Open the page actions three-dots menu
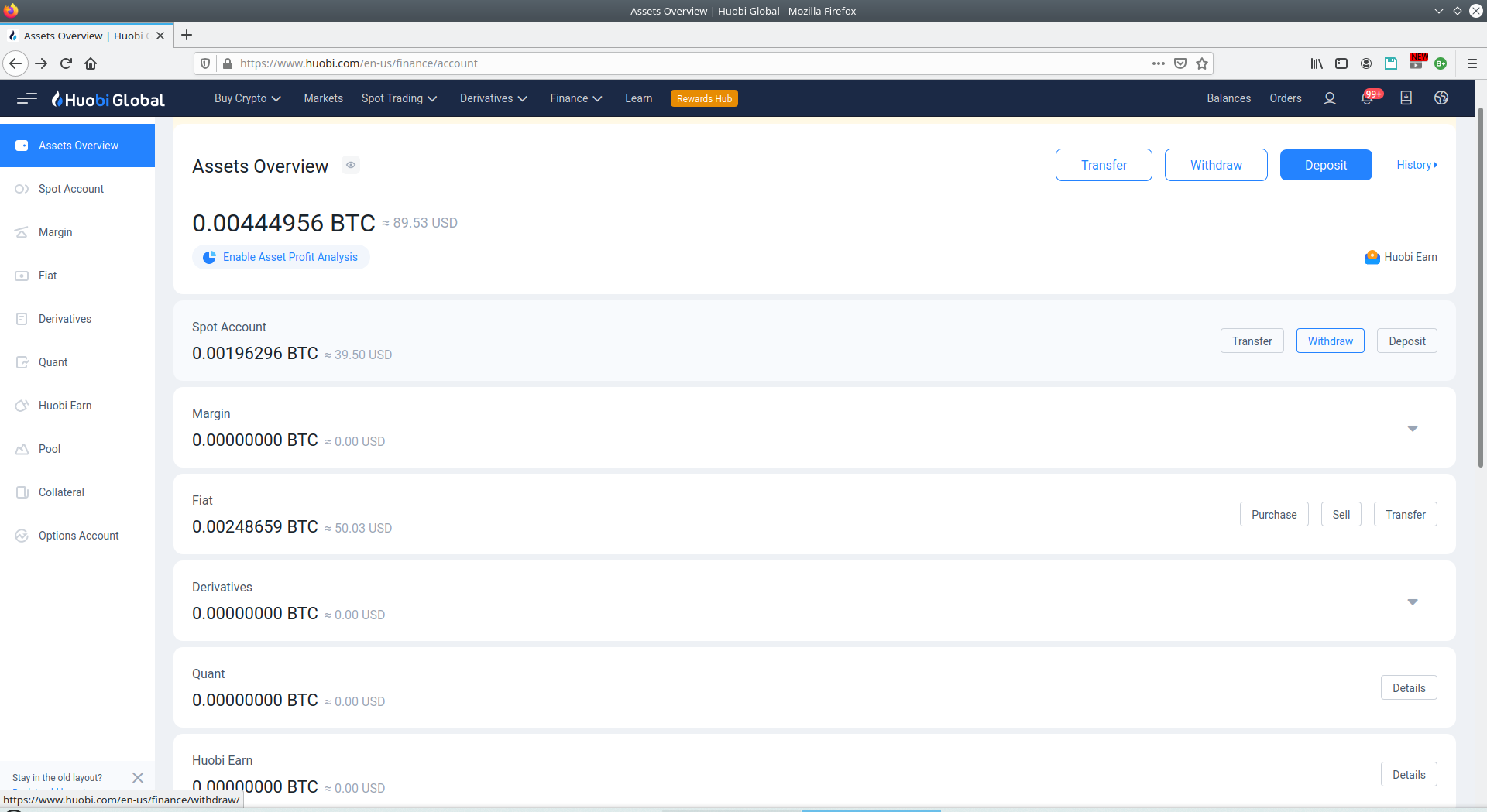1487x812 pixels. coord(1159,63)
